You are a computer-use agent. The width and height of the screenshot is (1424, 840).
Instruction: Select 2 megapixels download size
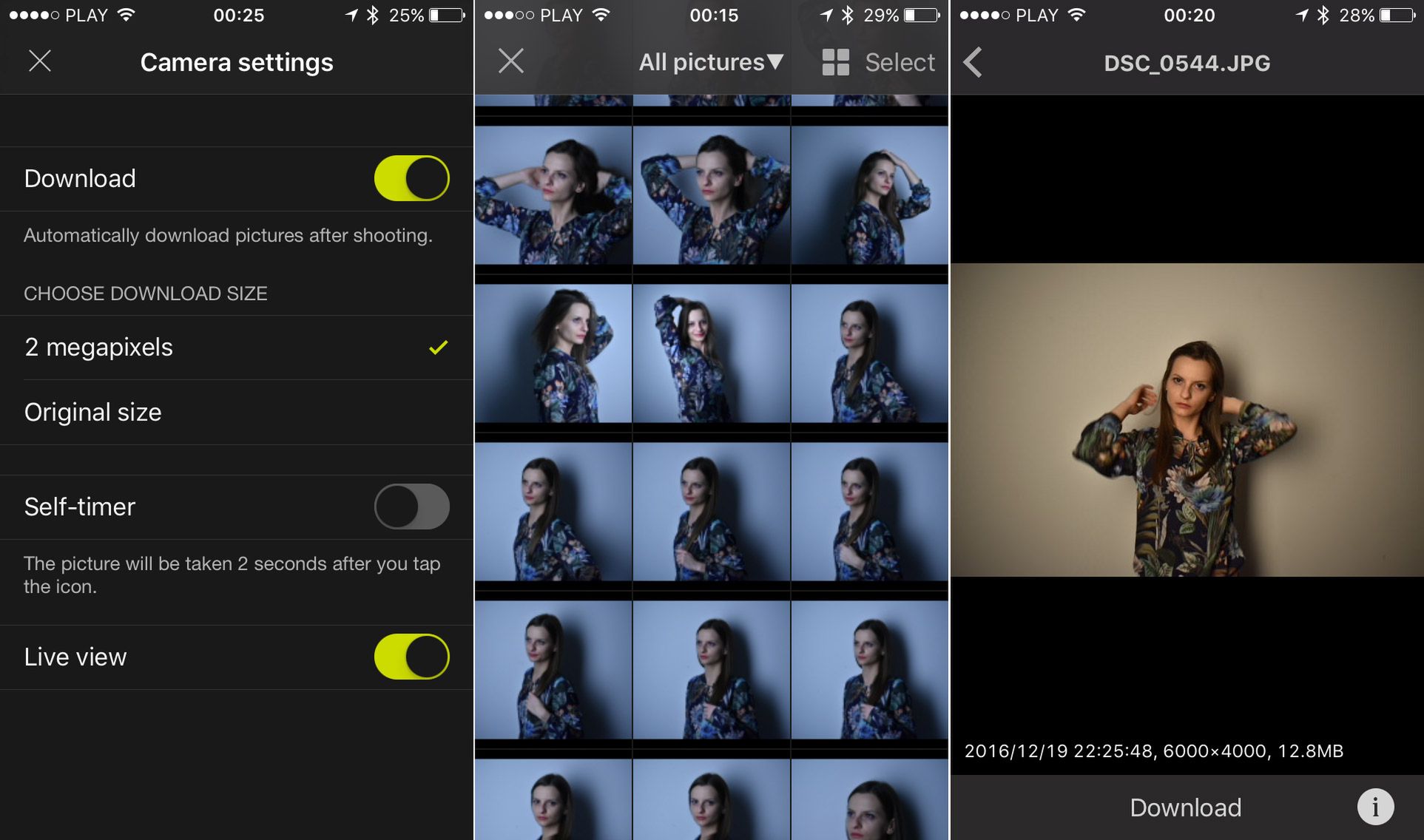point(237,348)
